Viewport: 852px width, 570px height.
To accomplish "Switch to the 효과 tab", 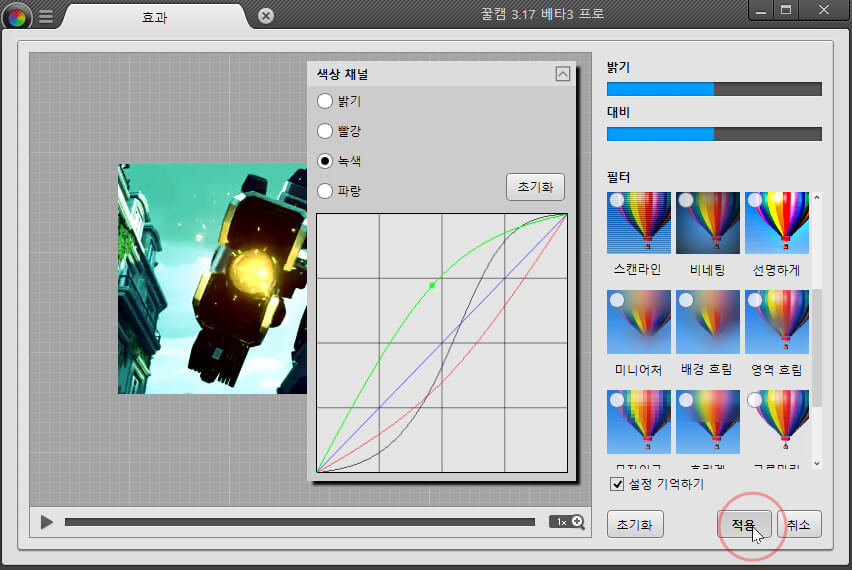I will (x=155, y=16).
